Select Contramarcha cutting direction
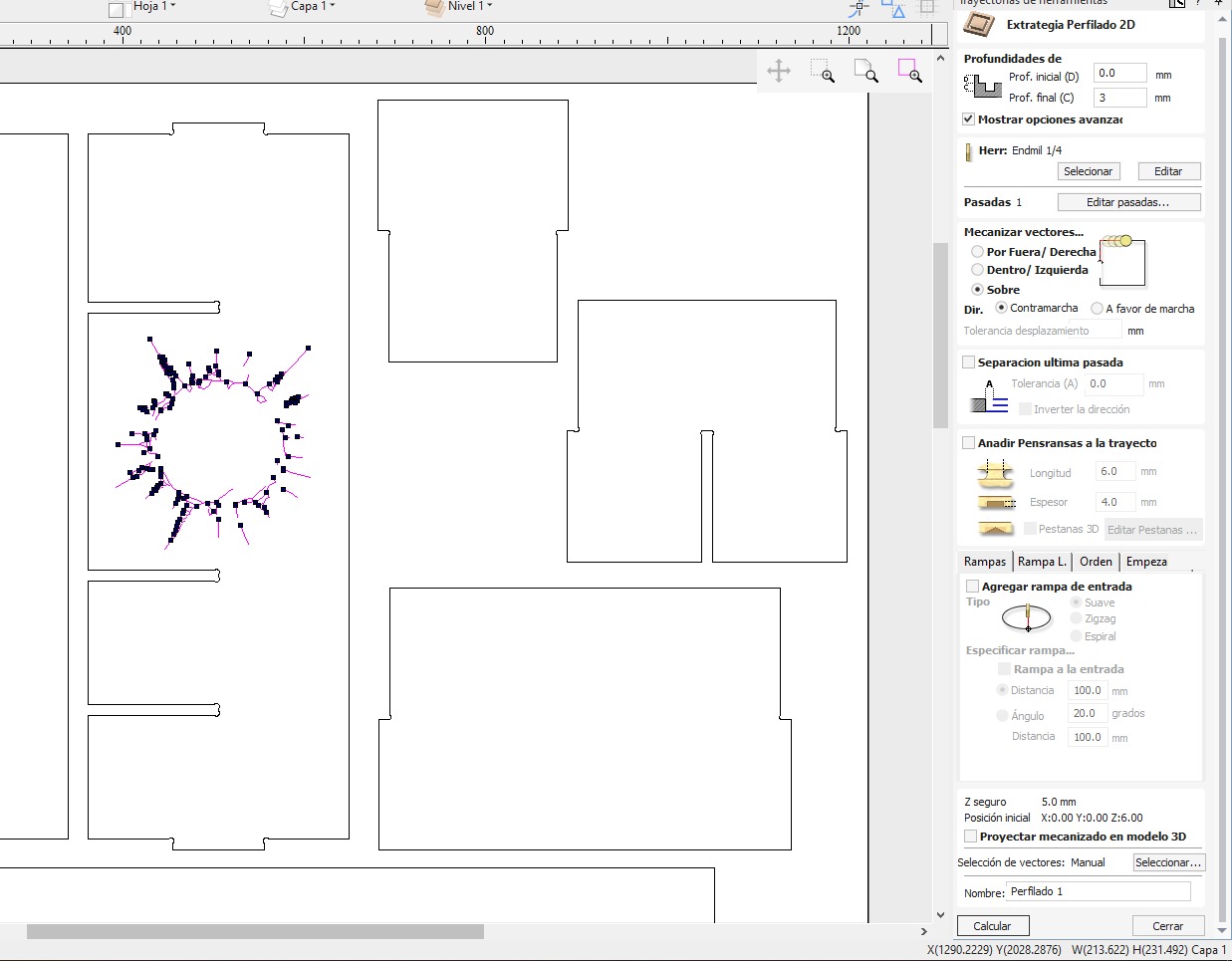Image resolution: width=1232 pixels, height=961 pixels. coord(1001,308)
